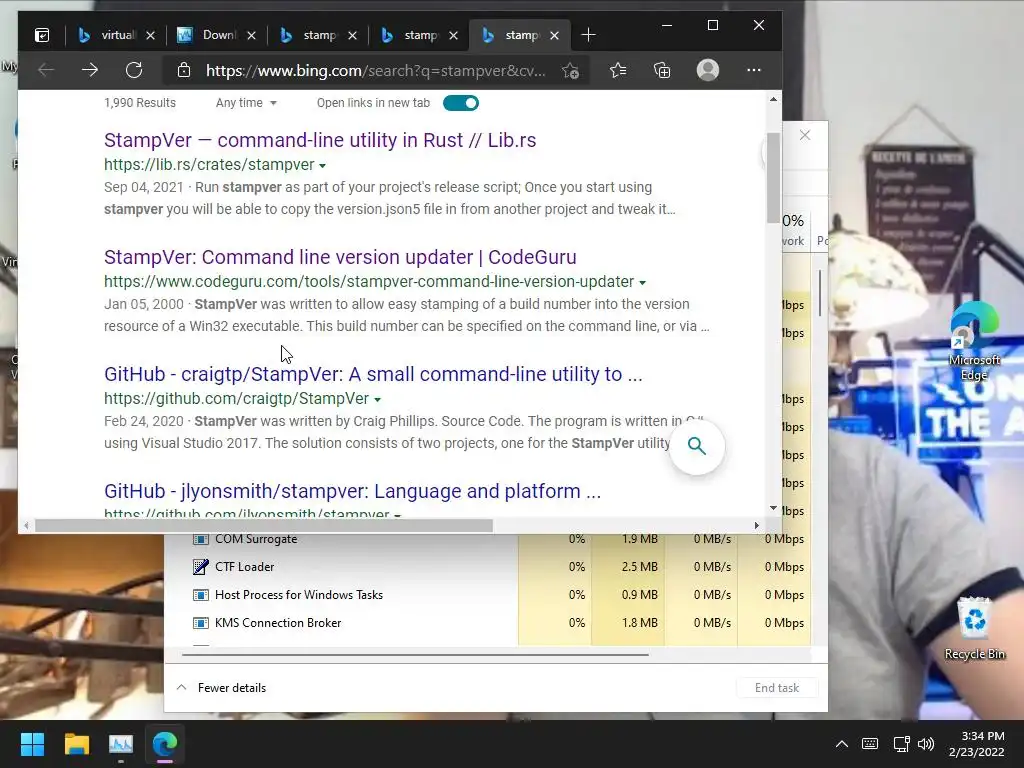Select the COM Surrogate process icon in Task Manager

pyautogui.click(x=200, y=539)
